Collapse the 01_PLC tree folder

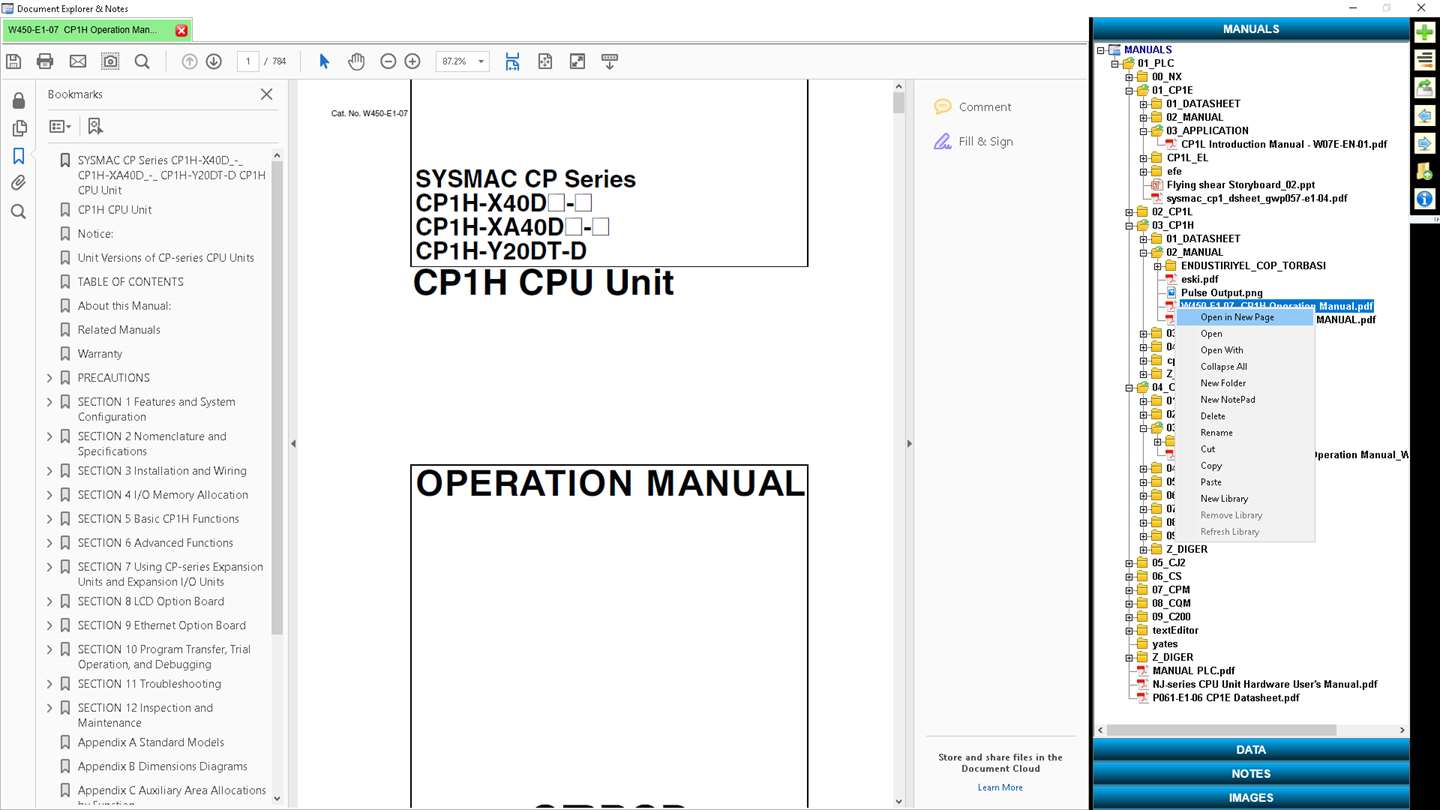click(1115, 63)
